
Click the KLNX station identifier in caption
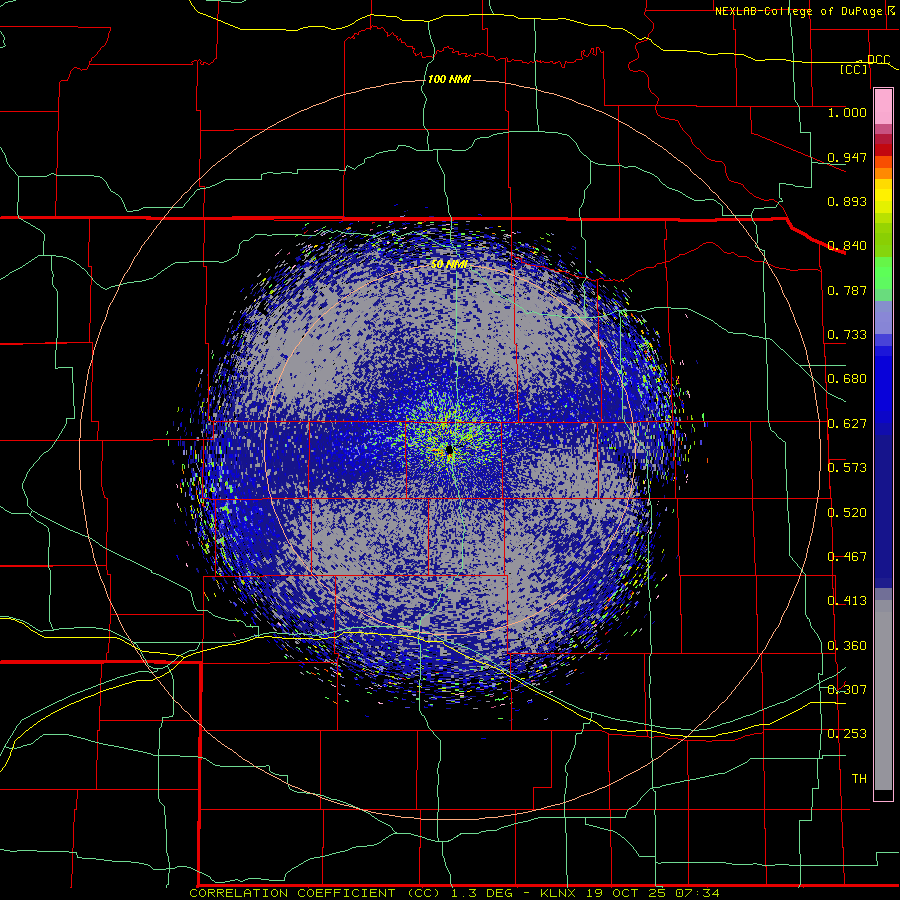coord(557,893)
